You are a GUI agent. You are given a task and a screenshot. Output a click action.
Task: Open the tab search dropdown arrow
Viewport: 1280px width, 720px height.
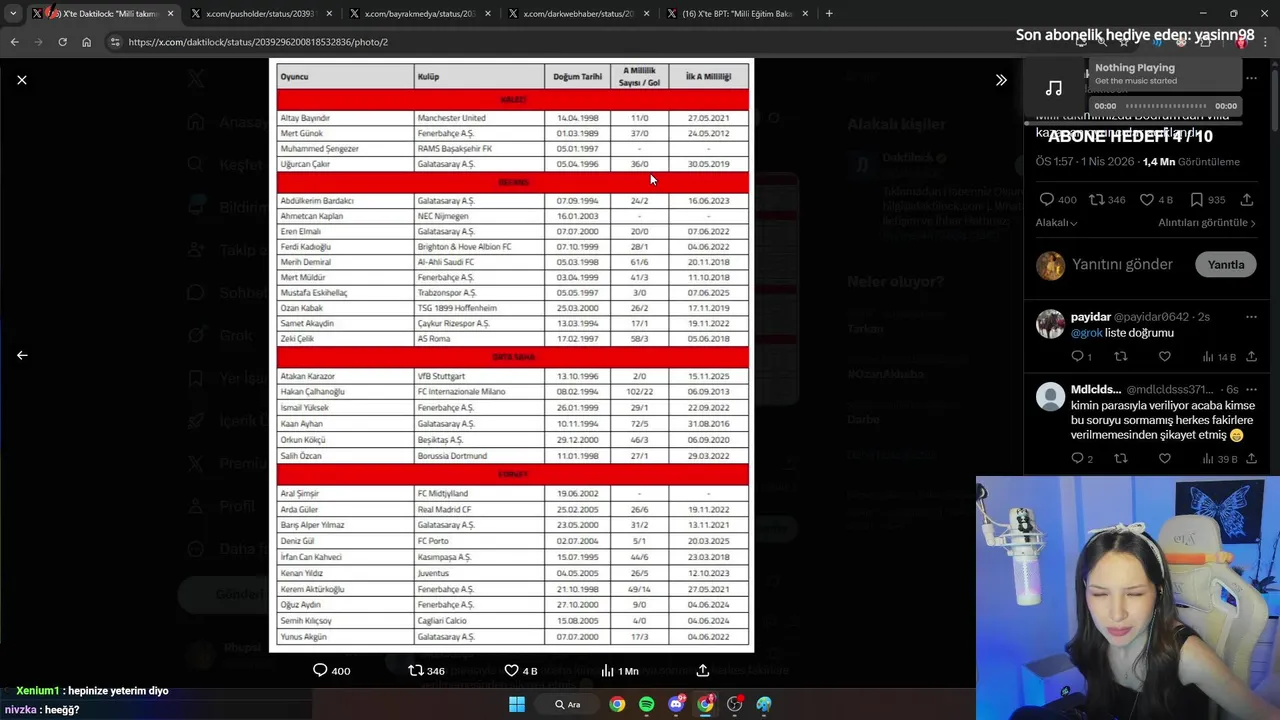tap(12, 13)
